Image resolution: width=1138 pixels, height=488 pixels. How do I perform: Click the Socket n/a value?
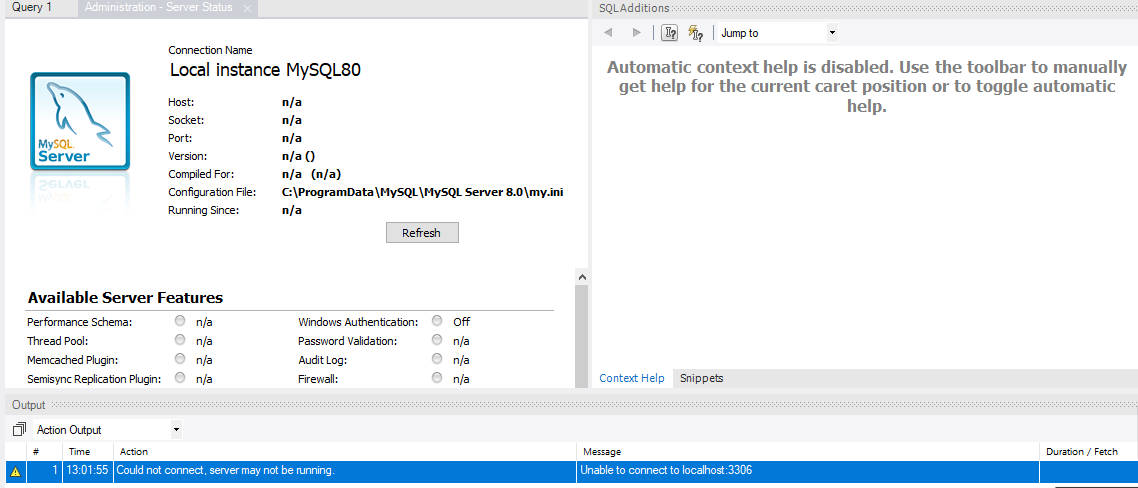click(292, 120)
